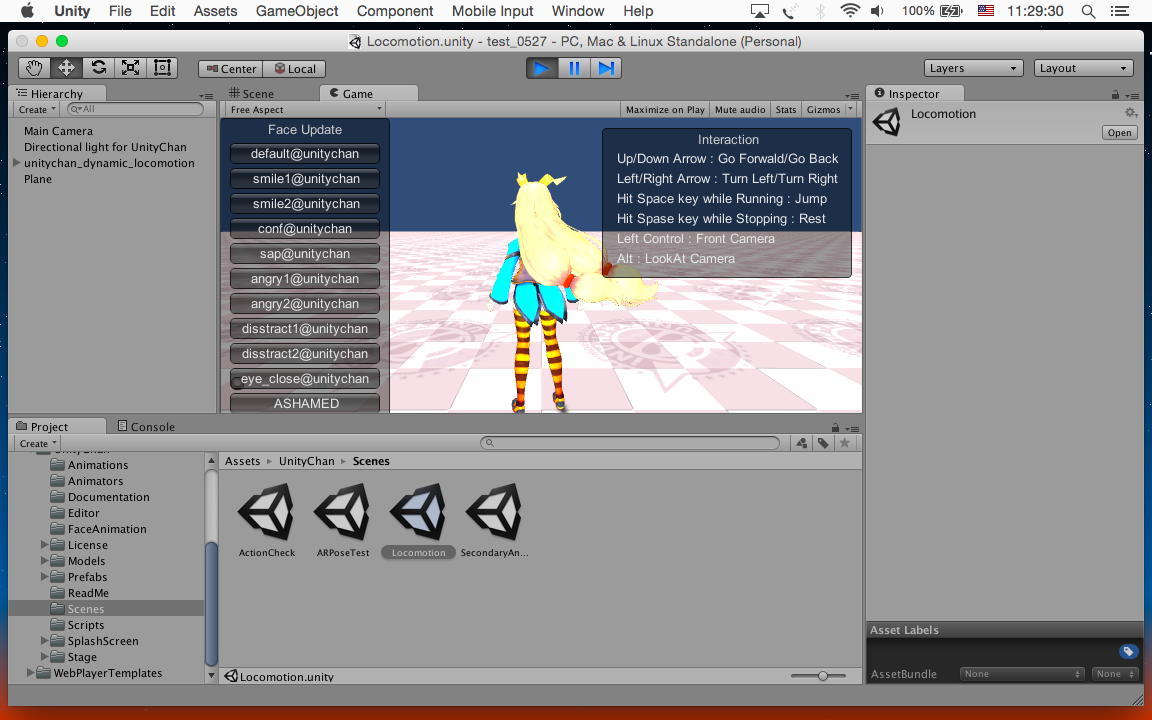
Task: Open the GameObject menu
Action: point(297,11)
